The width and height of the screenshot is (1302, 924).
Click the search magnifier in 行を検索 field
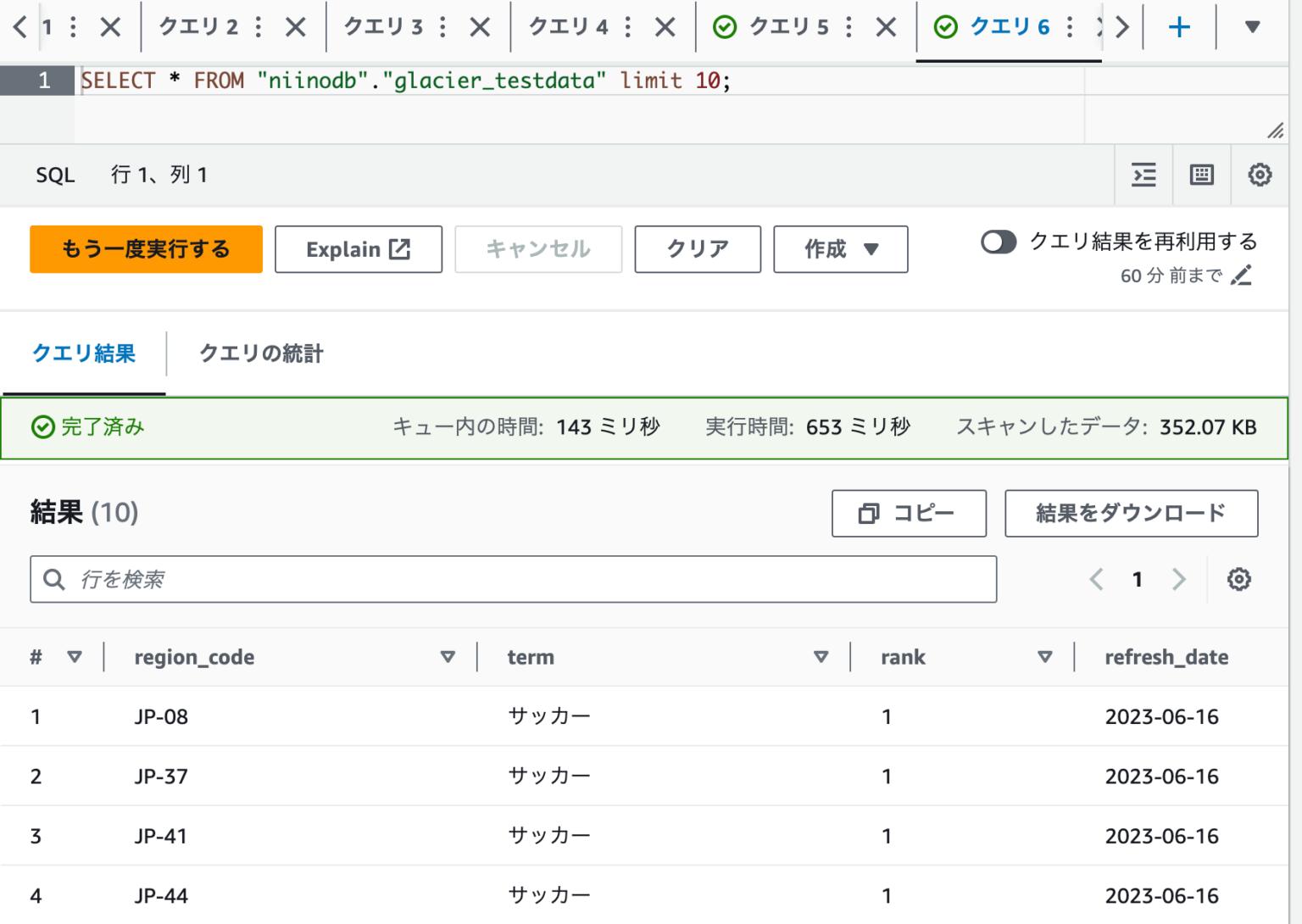54,579
